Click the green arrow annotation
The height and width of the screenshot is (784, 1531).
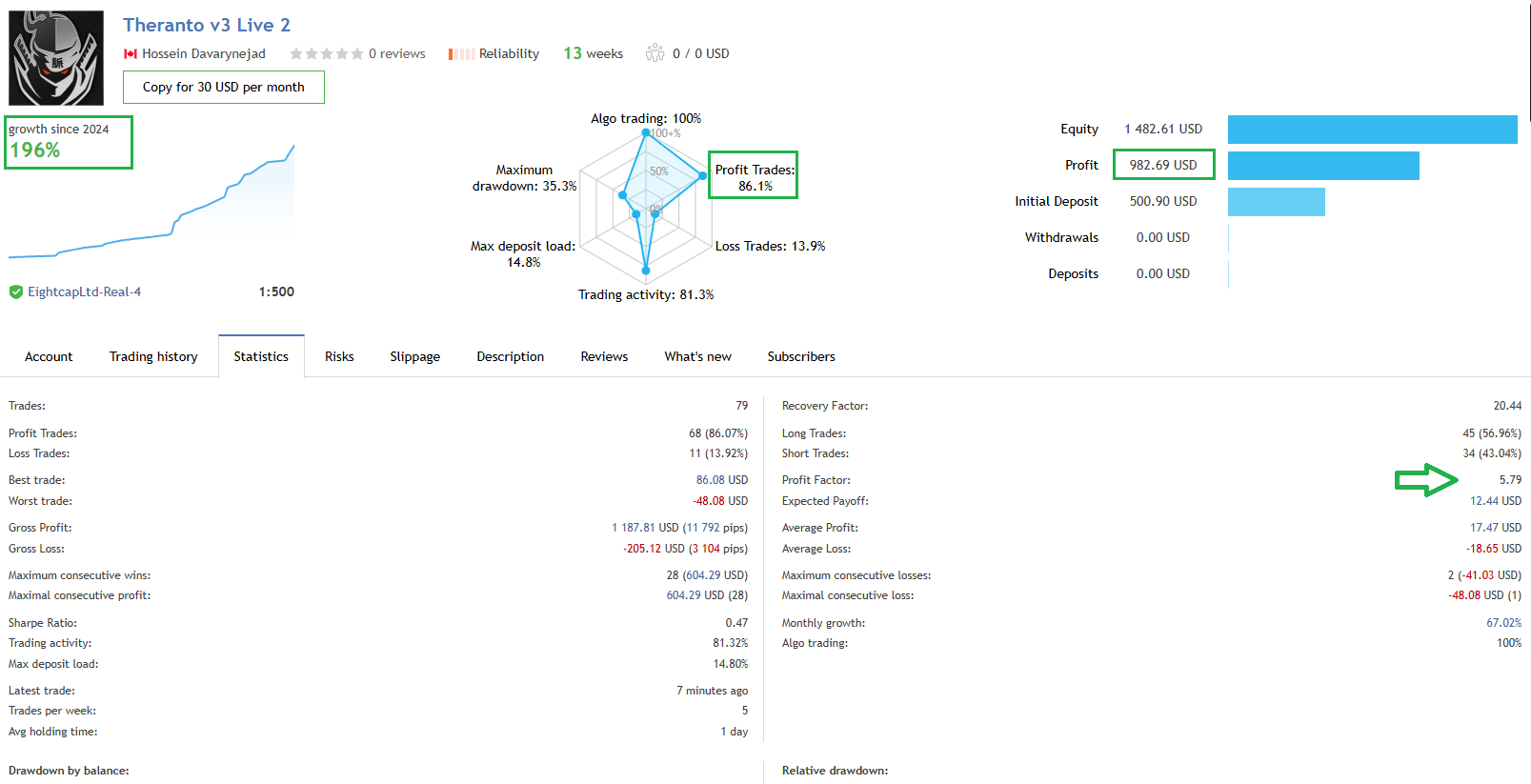(x=1426, y=480)
